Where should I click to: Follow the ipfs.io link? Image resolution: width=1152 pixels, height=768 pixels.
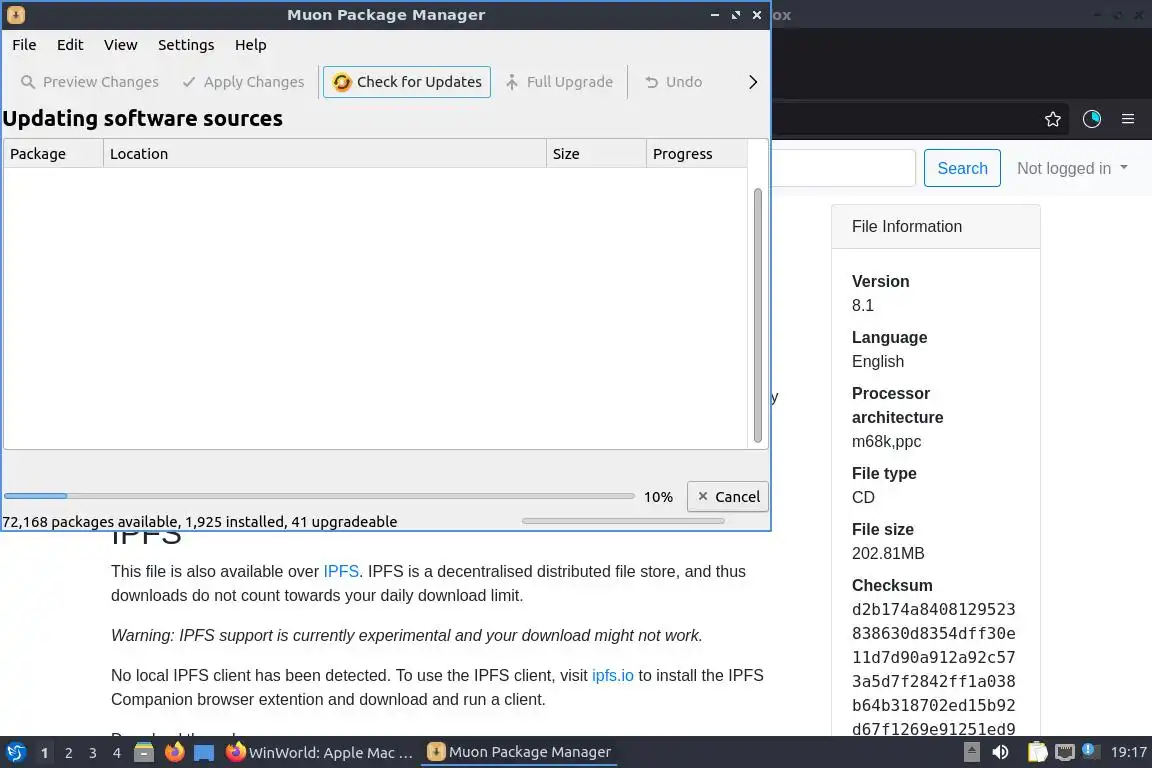[613, 675]
